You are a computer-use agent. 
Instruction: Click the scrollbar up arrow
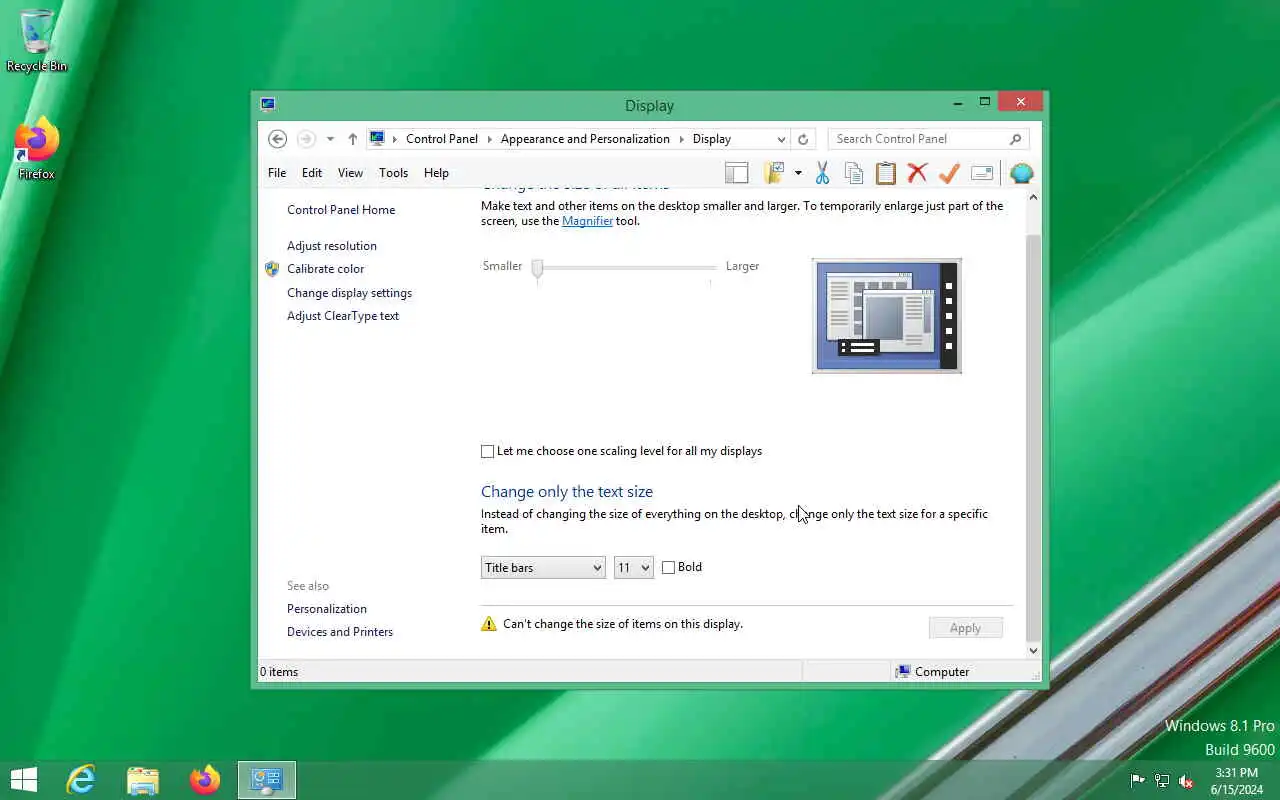point(1033,198)
